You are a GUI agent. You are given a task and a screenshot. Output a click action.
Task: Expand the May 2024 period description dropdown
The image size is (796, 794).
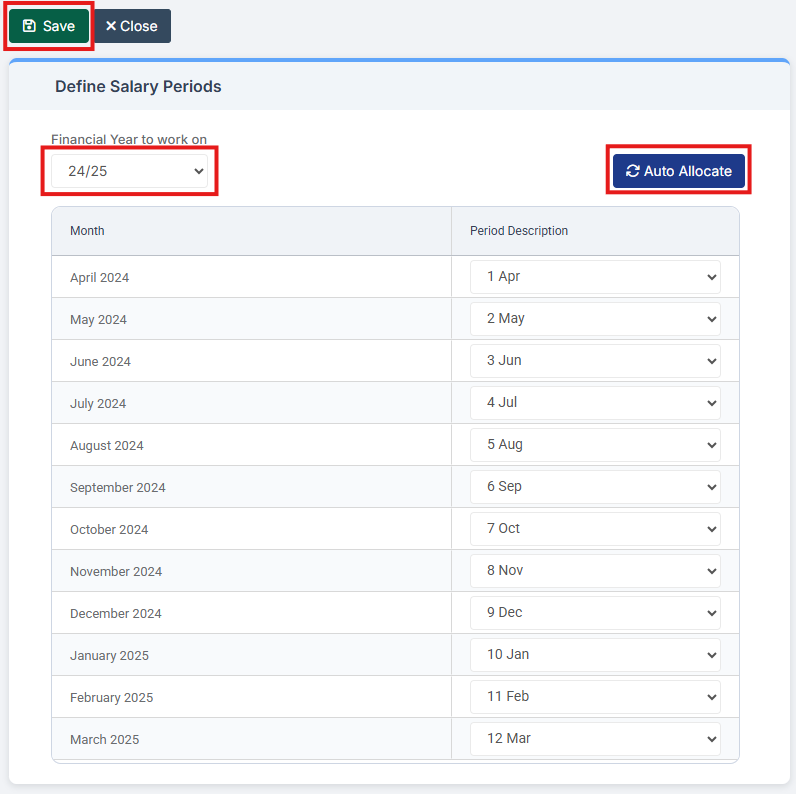coord(595,319)
